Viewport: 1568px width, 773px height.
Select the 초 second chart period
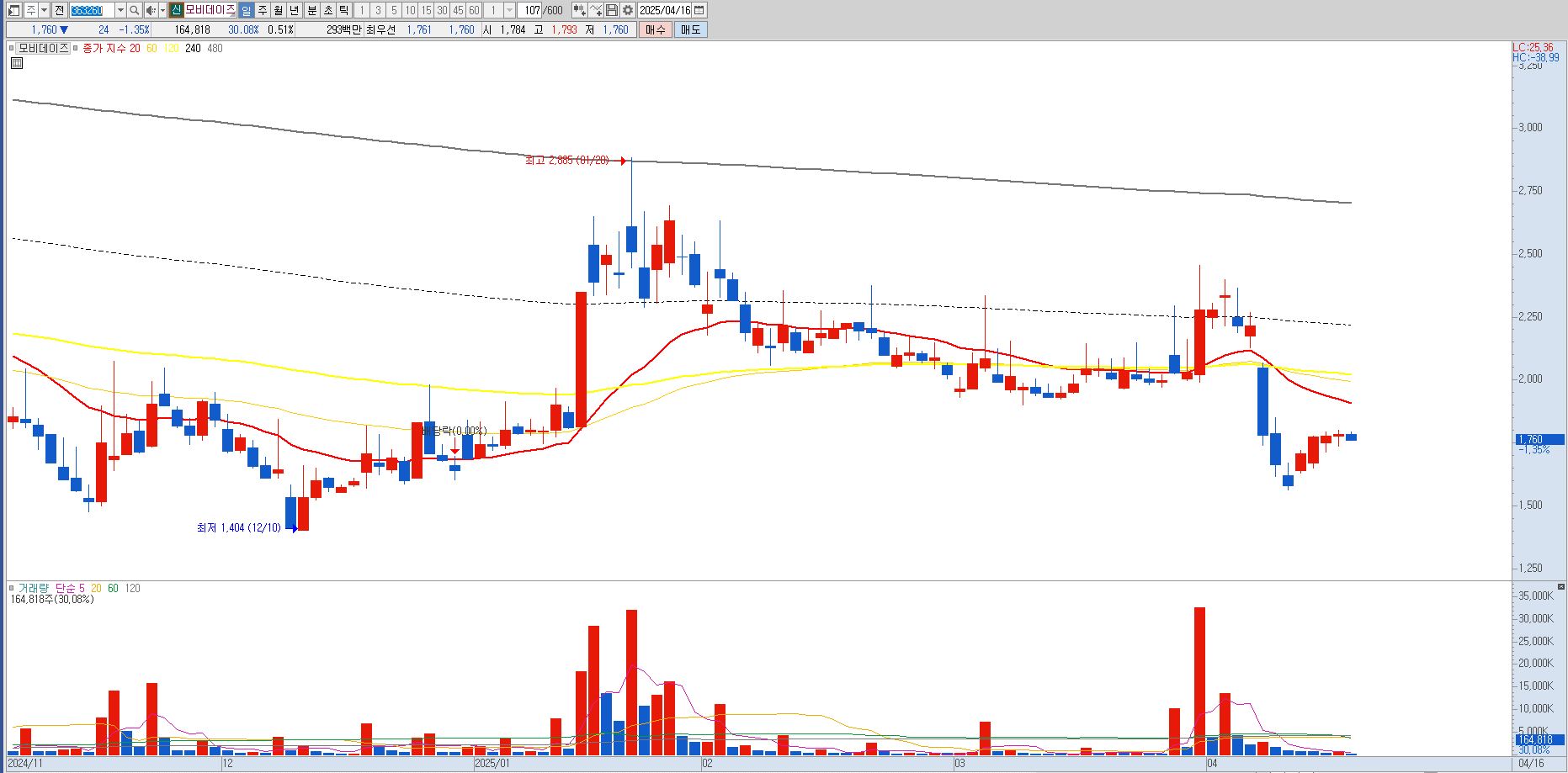pos(327,10)
